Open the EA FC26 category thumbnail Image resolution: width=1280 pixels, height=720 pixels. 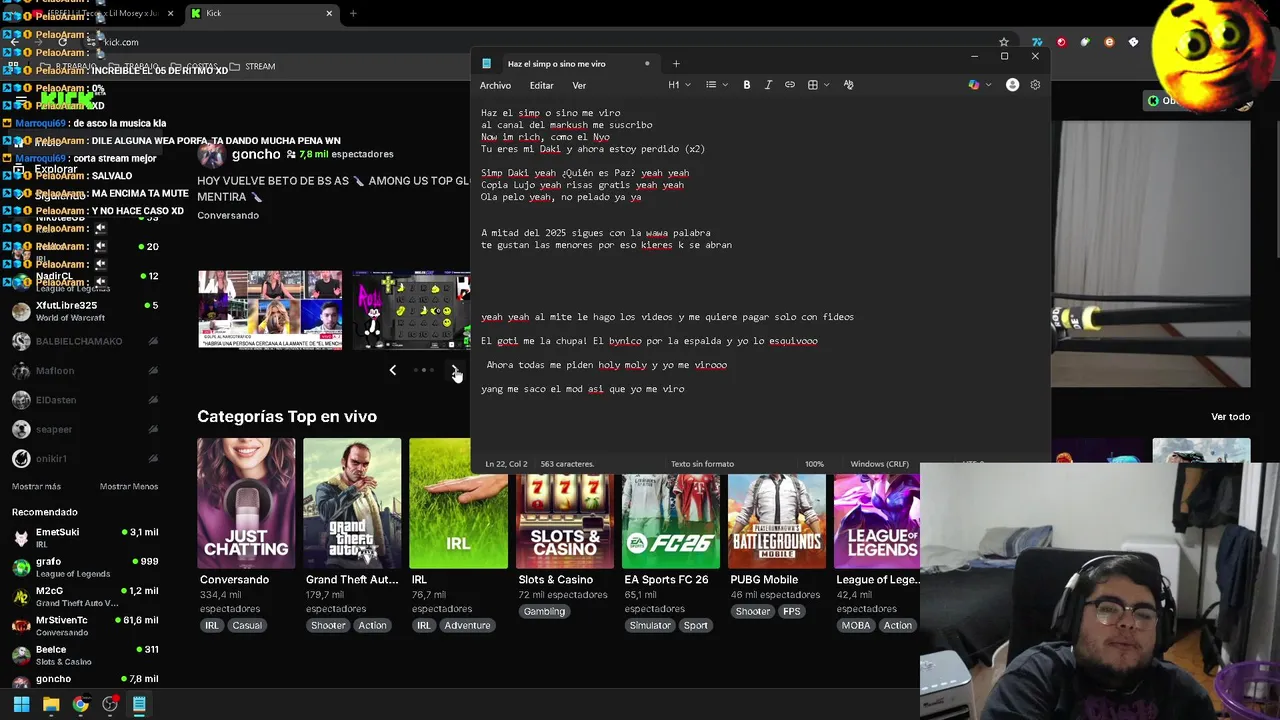[x=671, y=521]
